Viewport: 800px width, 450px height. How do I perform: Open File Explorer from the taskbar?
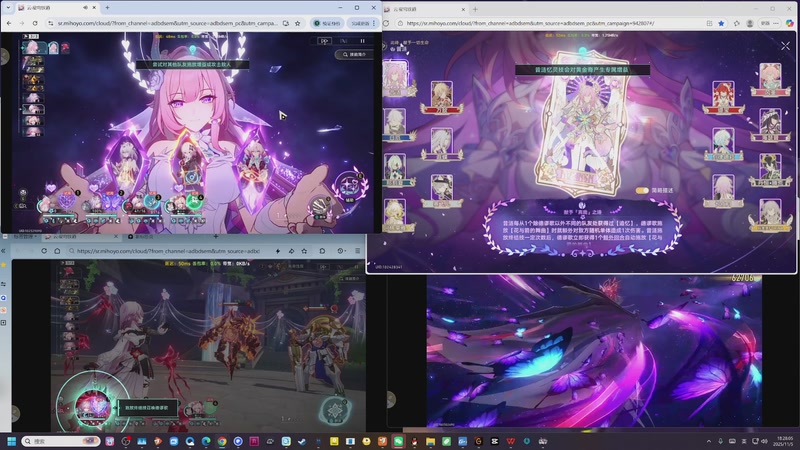click(x=430, y=441)
